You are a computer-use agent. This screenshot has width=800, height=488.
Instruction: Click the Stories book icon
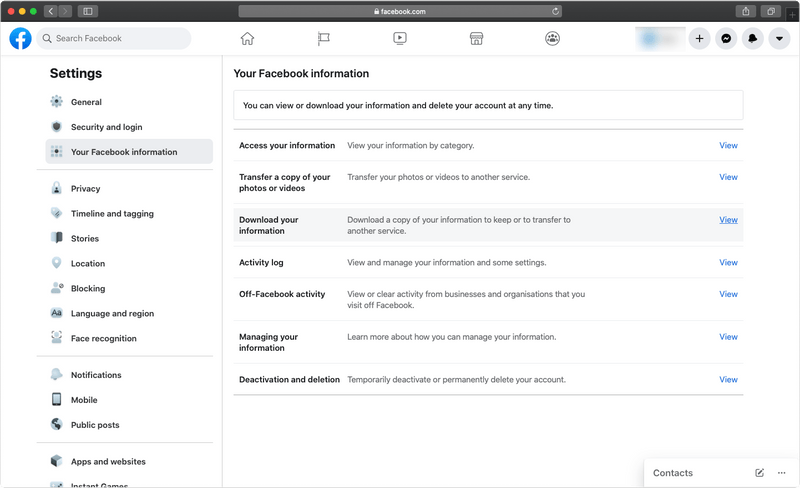[x=57, y=238]
